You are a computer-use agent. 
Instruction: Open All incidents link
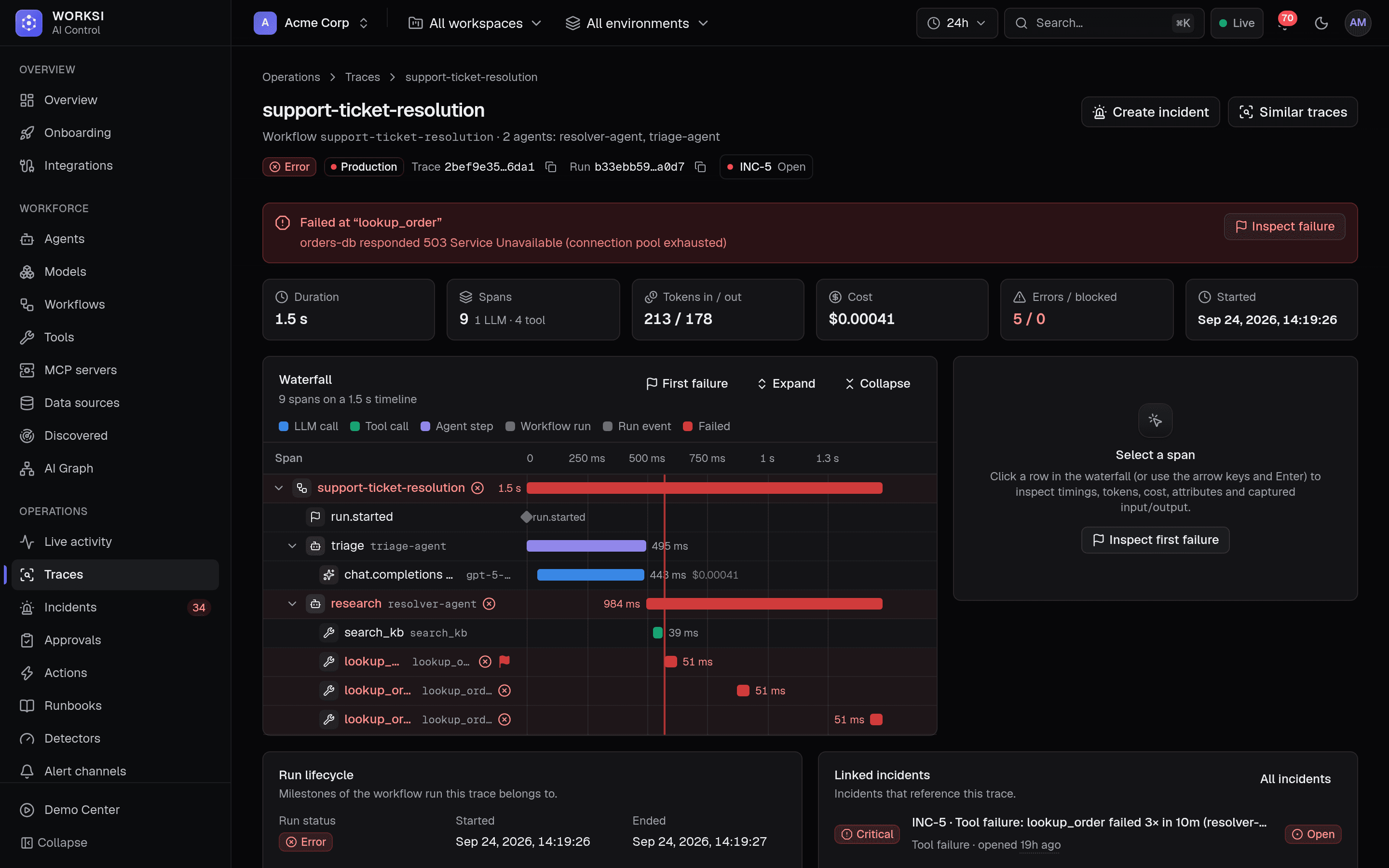(x=1295, y=779)
